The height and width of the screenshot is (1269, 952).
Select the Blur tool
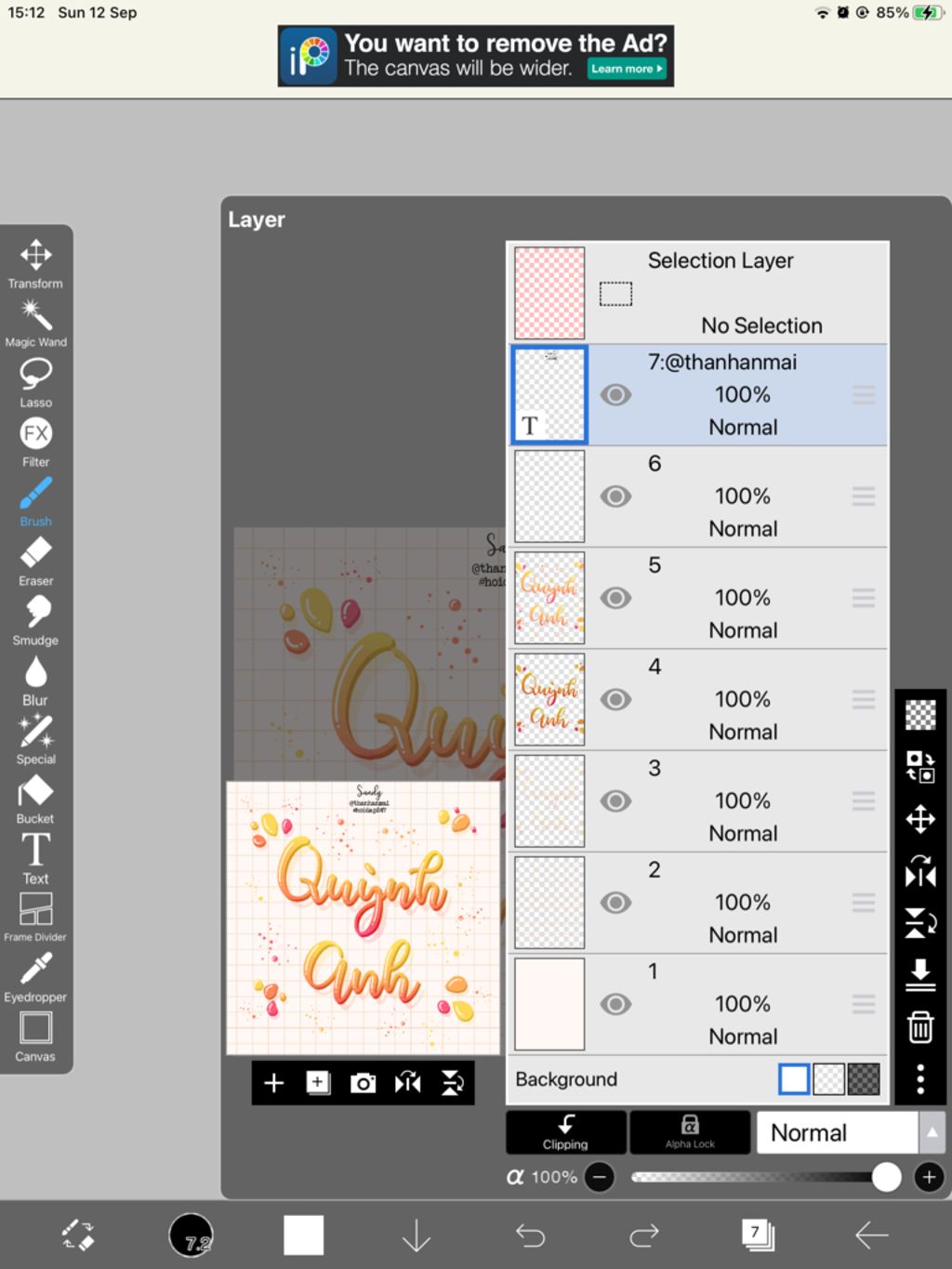(x=35, y=681)
